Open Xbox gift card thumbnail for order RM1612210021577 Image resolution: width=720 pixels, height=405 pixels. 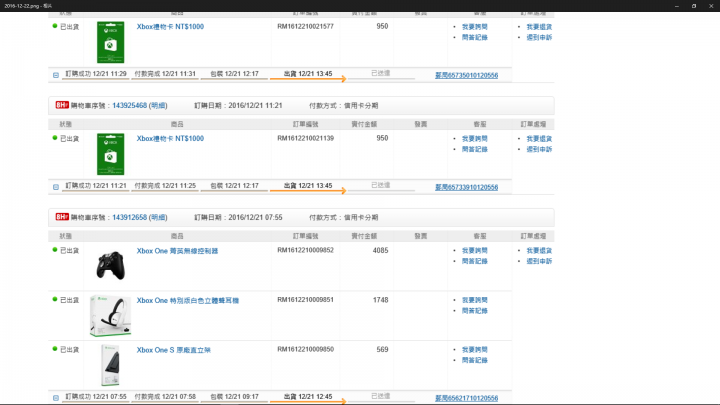pyautogui.click(x=111, y=42)
